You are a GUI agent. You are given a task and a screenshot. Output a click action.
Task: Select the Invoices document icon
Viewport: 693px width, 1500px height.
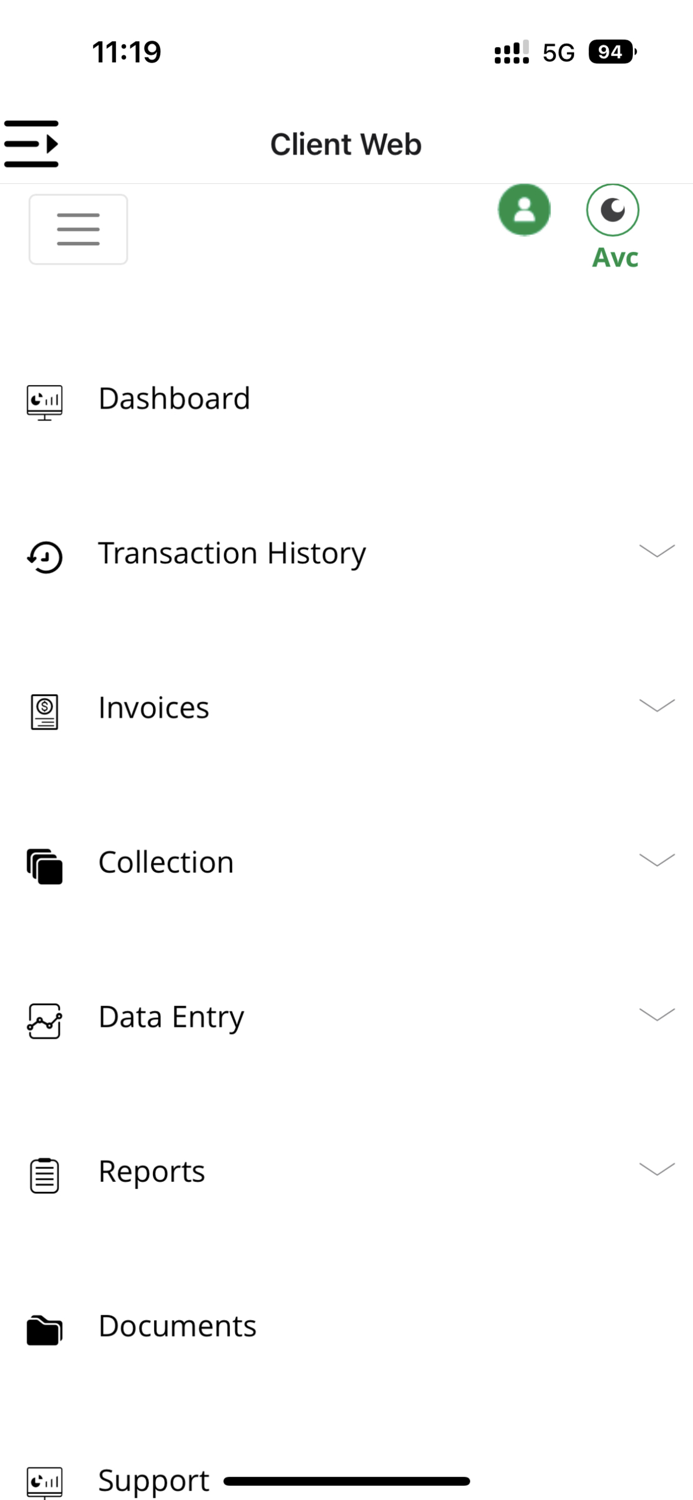44,710
